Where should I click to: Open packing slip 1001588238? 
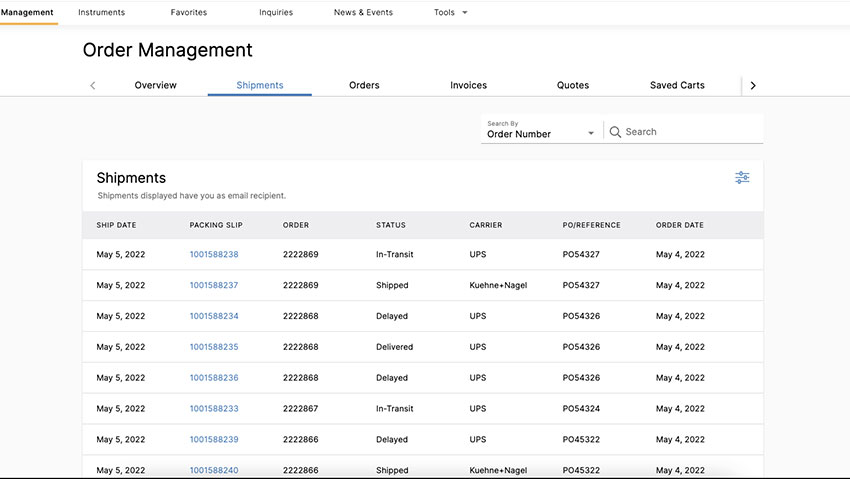tap(214, 255)
